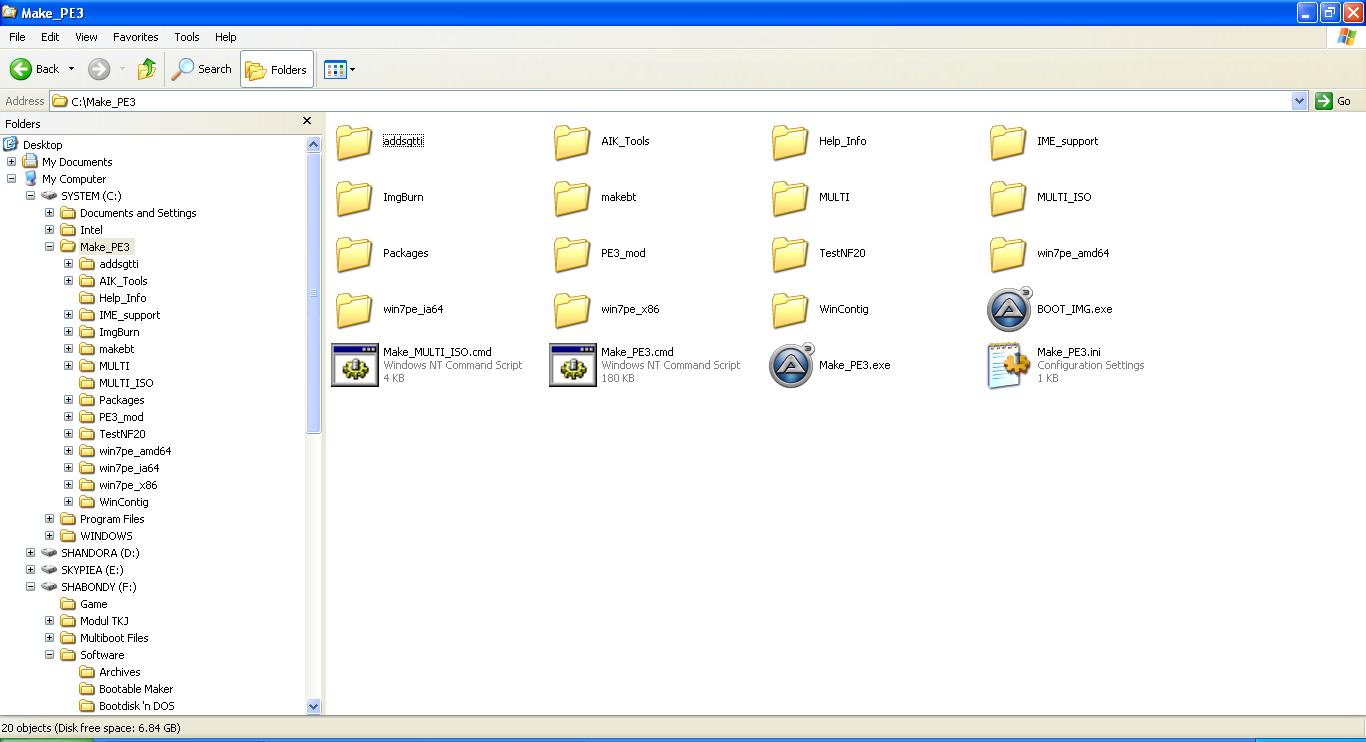This screenshot has width=1366, height=742.
Task: Open the Tools menu
Action: [187, 37]
